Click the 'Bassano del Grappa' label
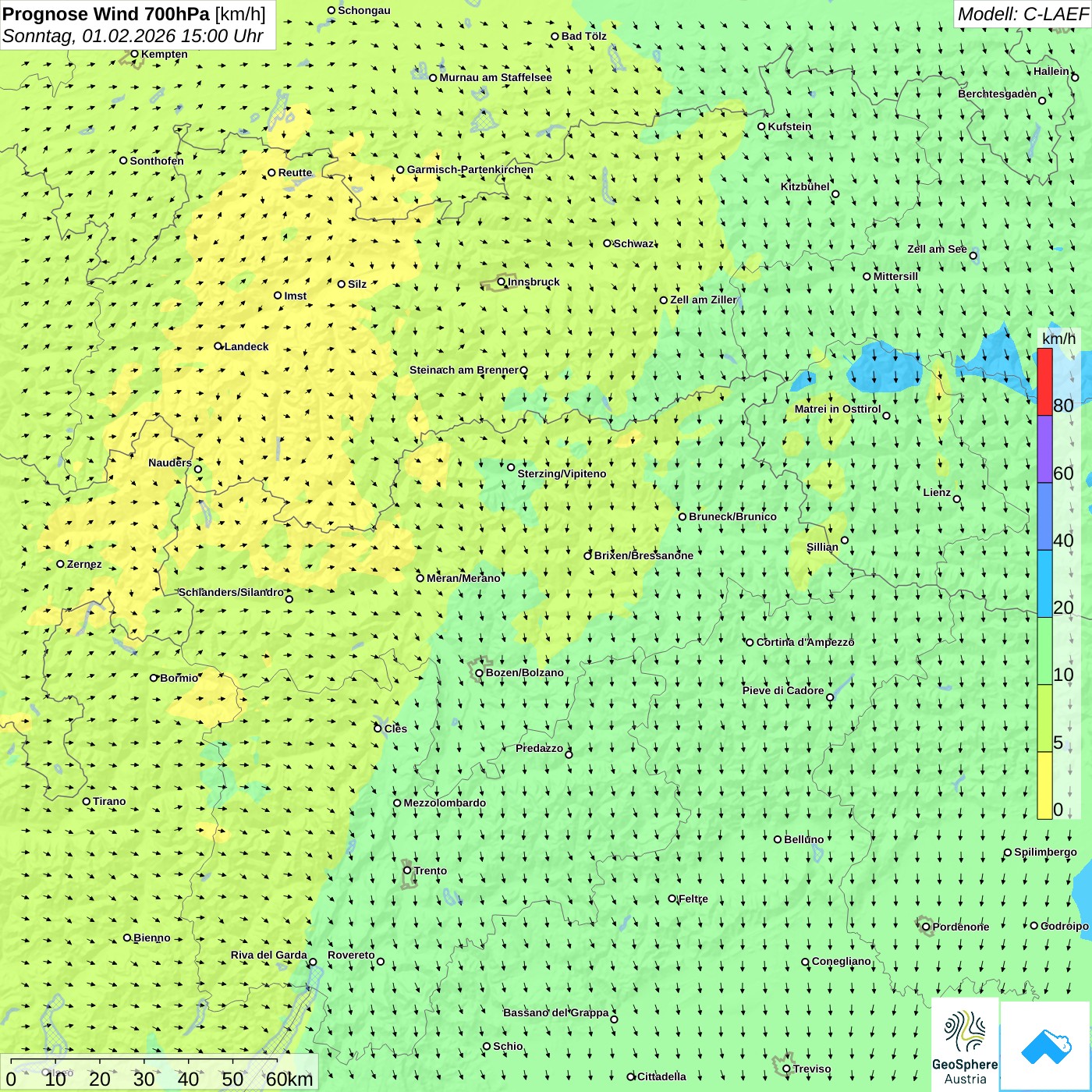Viewport: 1092px width, 1092px height. click(556, 1012)
